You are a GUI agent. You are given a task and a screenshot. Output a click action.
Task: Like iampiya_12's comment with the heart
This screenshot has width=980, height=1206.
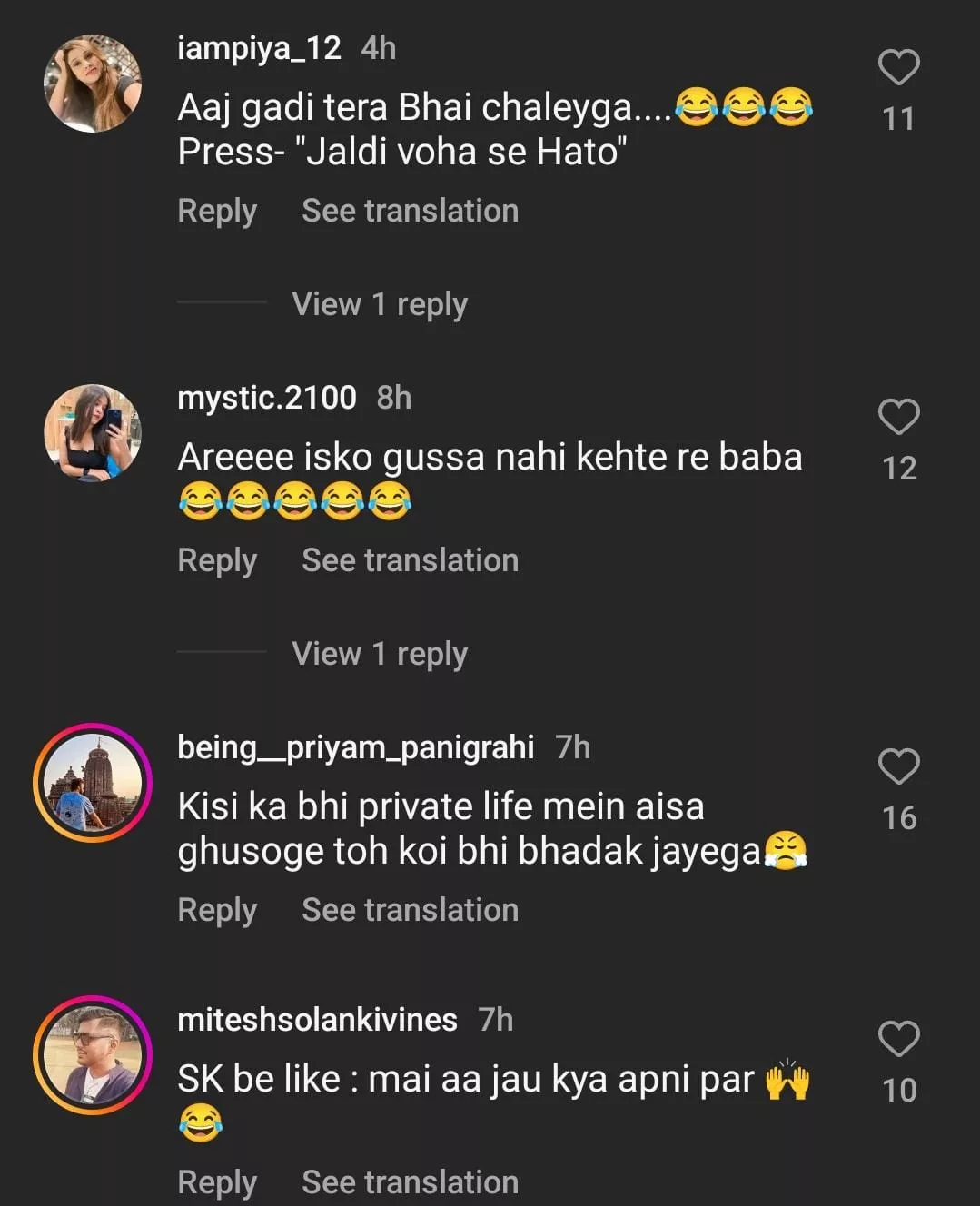(898, 68)
